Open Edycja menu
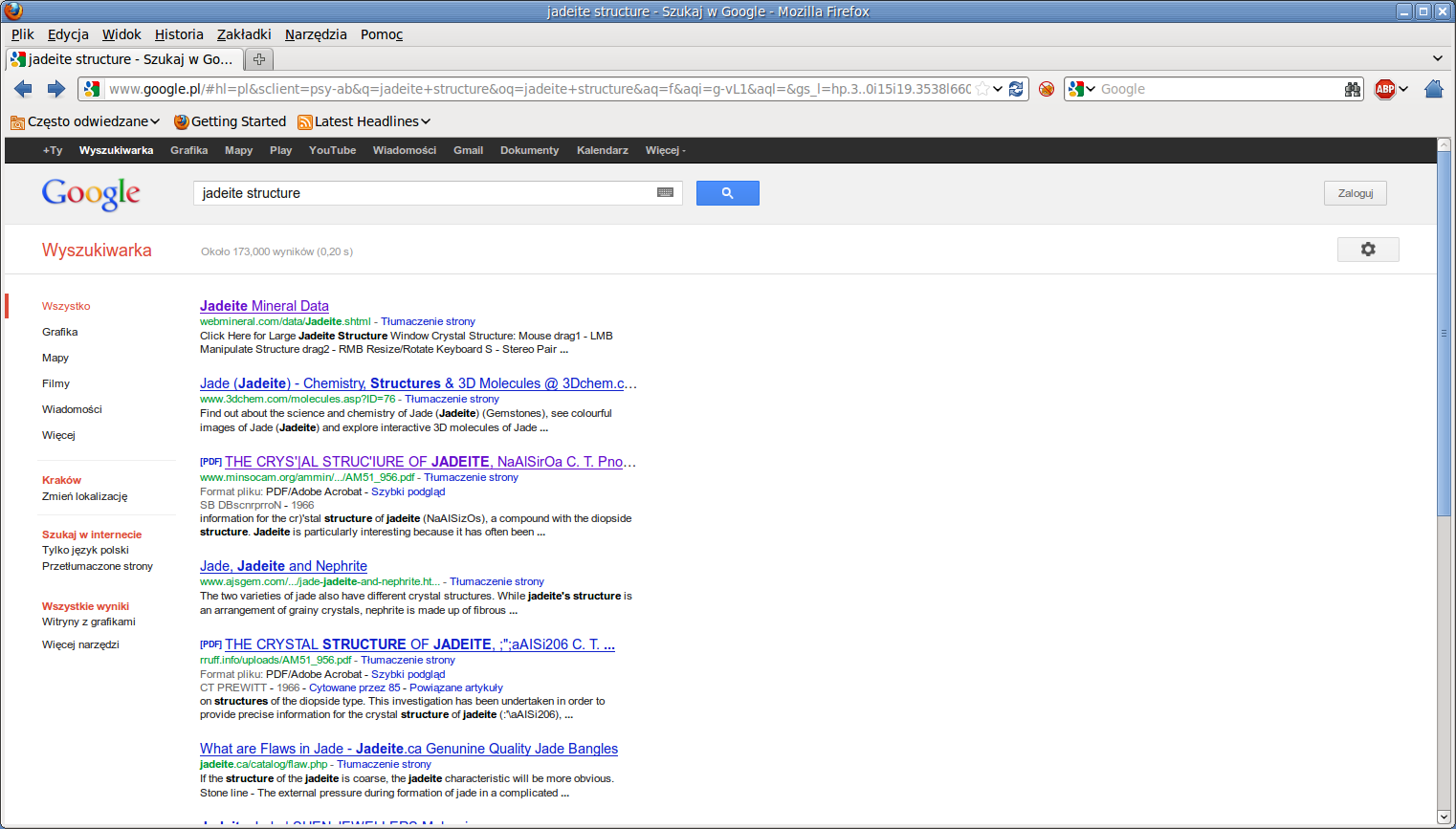 pyautogui.click(x=68, y=34)
